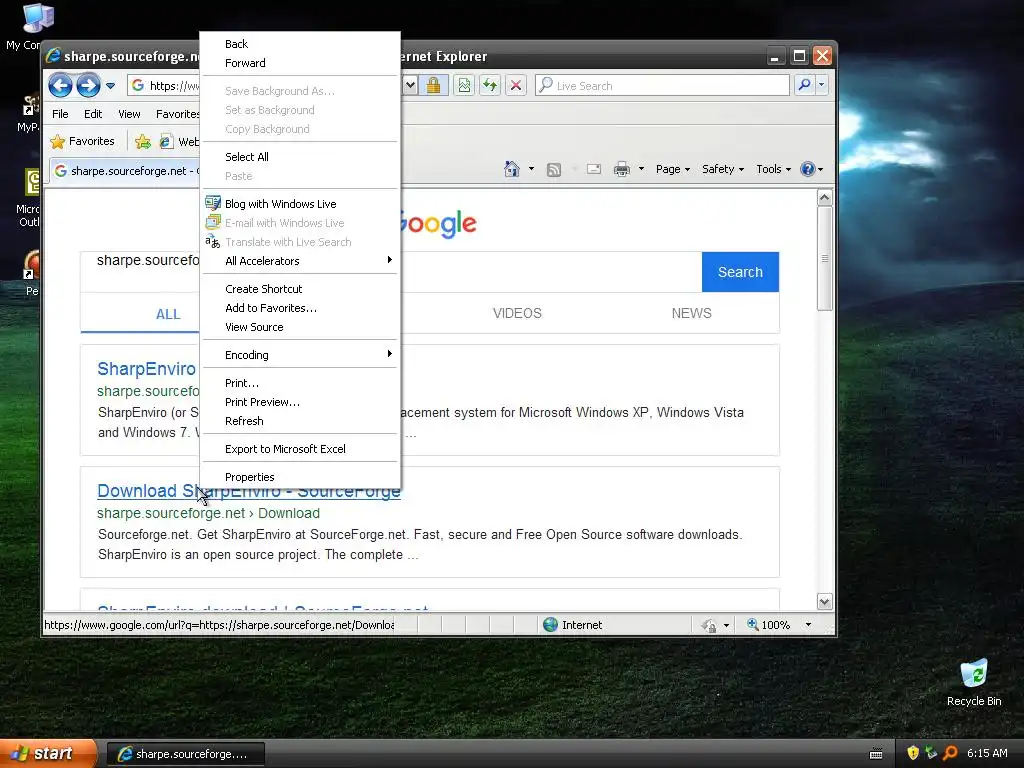The width and height of the screenshot is (1024, 768).
Task: Choose Export to Microsoft Excel
Action: 300,449
